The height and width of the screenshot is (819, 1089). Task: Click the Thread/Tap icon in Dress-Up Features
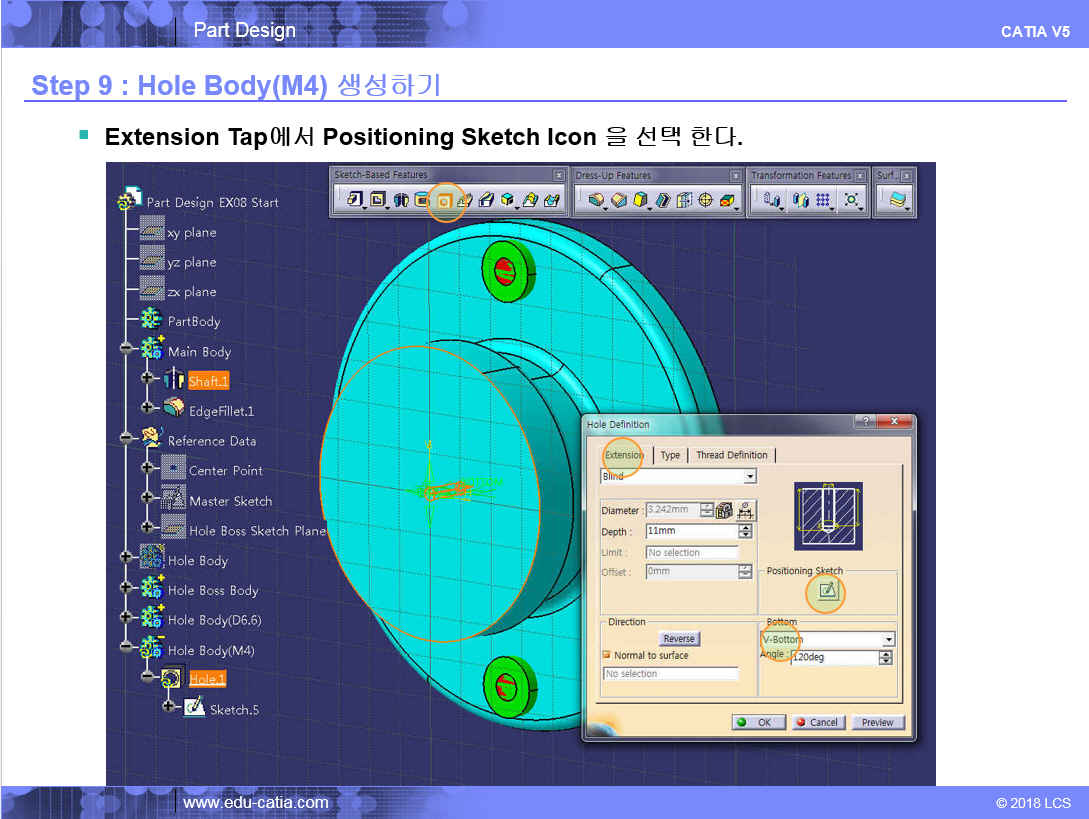[x=706, y=201]
